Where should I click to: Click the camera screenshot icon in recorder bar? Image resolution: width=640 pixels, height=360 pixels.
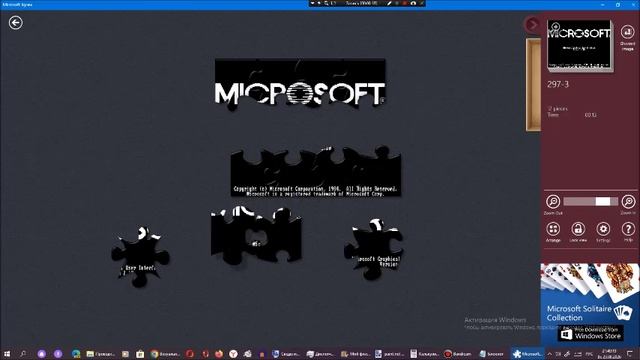point(413,3)
